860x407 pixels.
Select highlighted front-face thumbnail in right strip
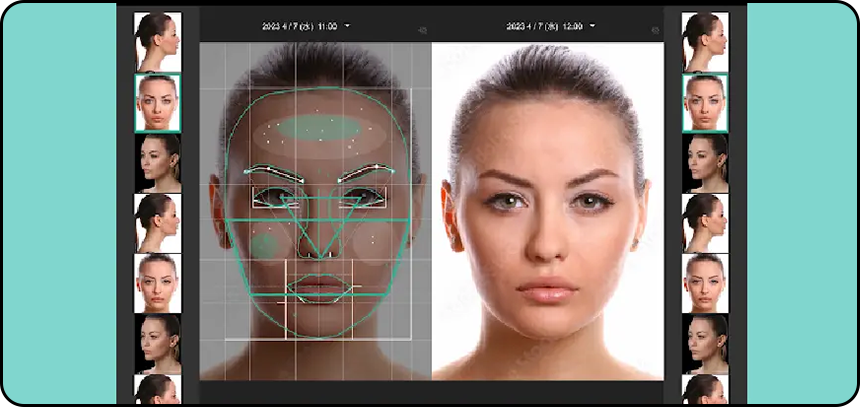coord(705,103)
